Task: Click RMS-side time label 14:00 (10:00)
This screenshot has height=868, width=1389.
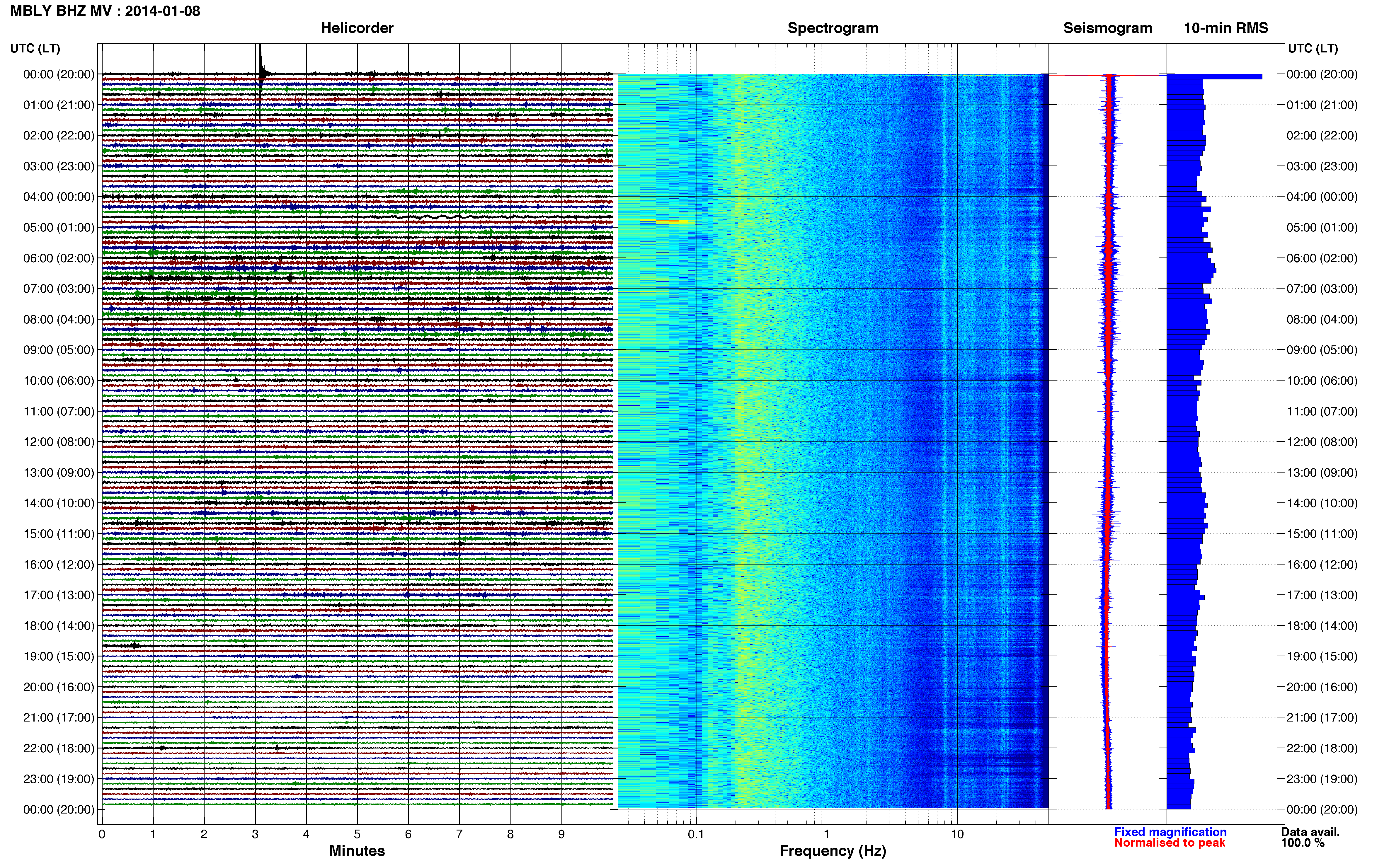Action: point(1322,504)
